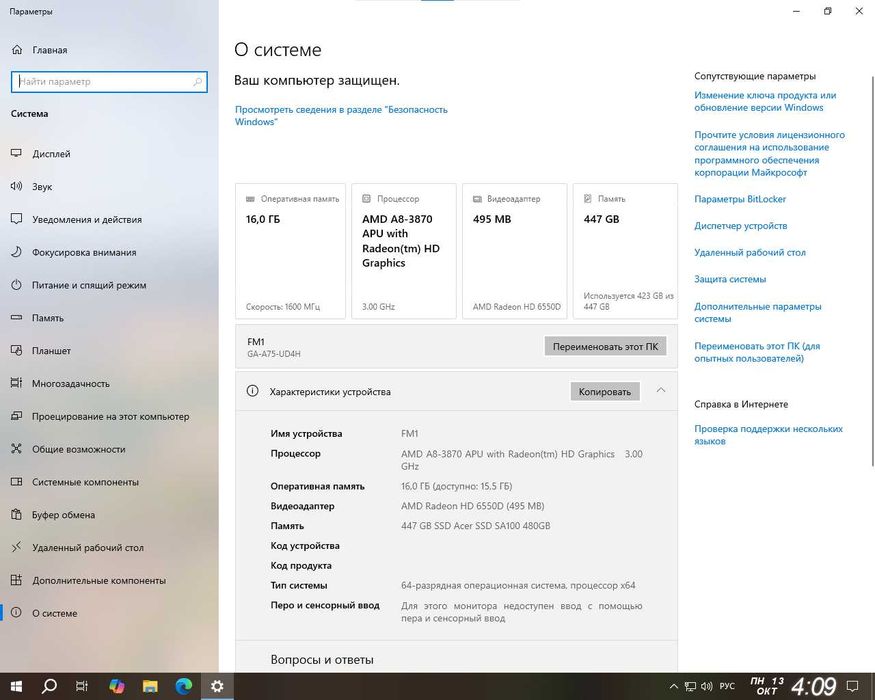Viewport: 875px width, 700px height.
Task: Open the Многозадачность icon
Action: pos(17,383)
